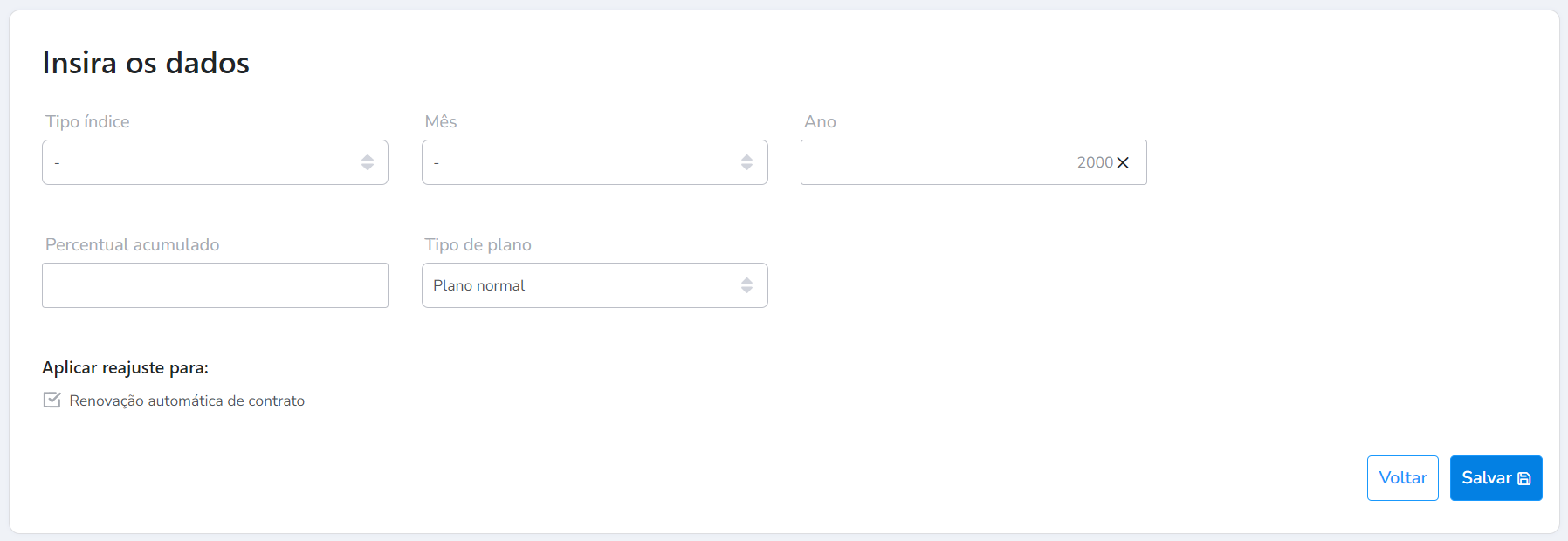The image size is (1568, 541).
Task: Click the up-down arrows beside Plano normal
Action: pos(746,285)
